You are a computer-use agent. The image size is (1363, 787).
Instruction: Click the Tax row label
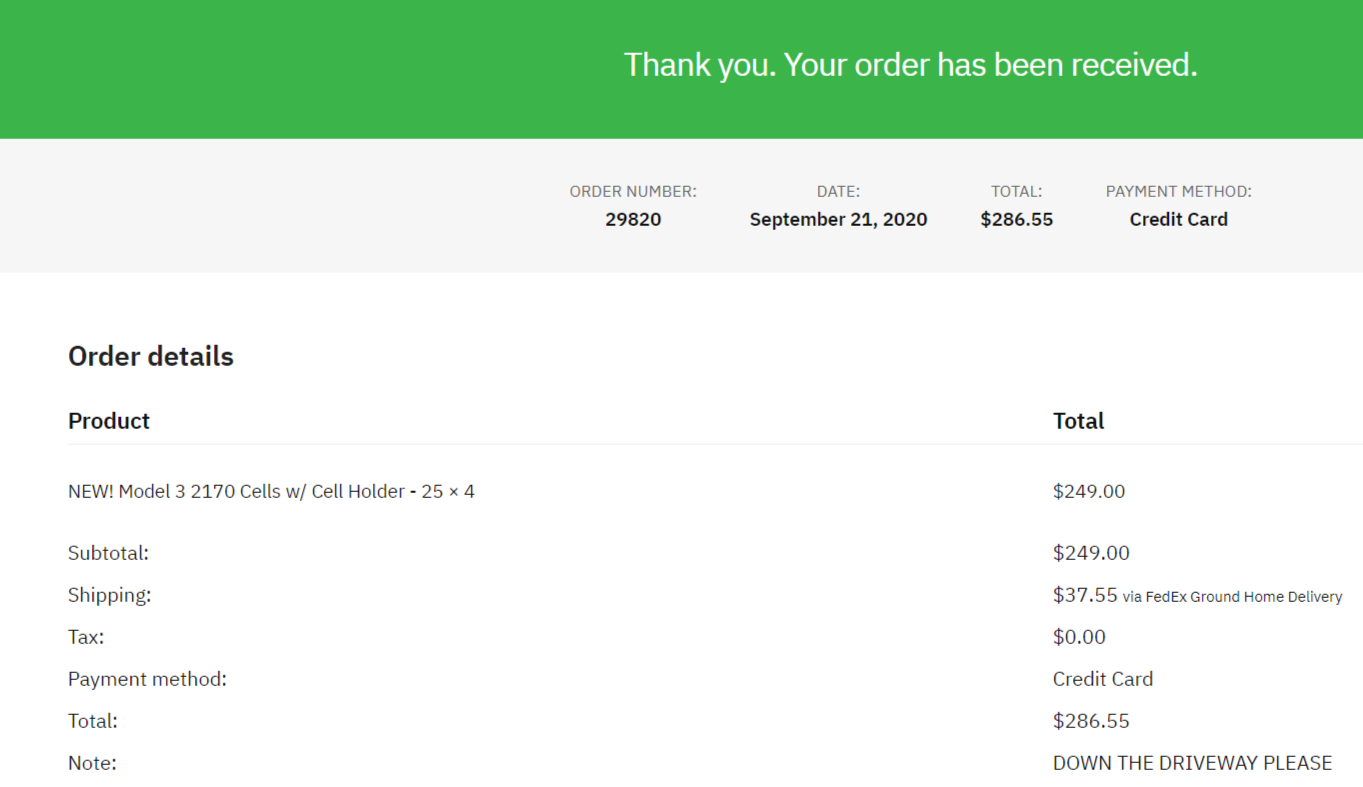point(86,637)
